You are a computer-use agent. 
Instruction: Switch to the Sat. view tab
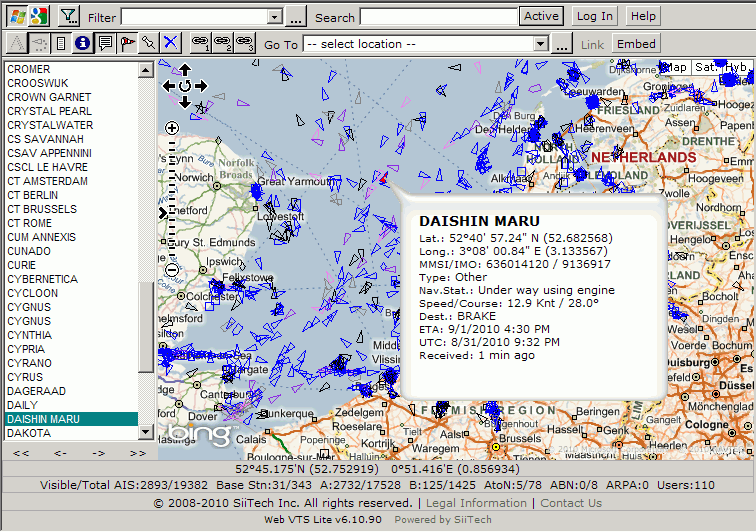[x=706, y=68]
